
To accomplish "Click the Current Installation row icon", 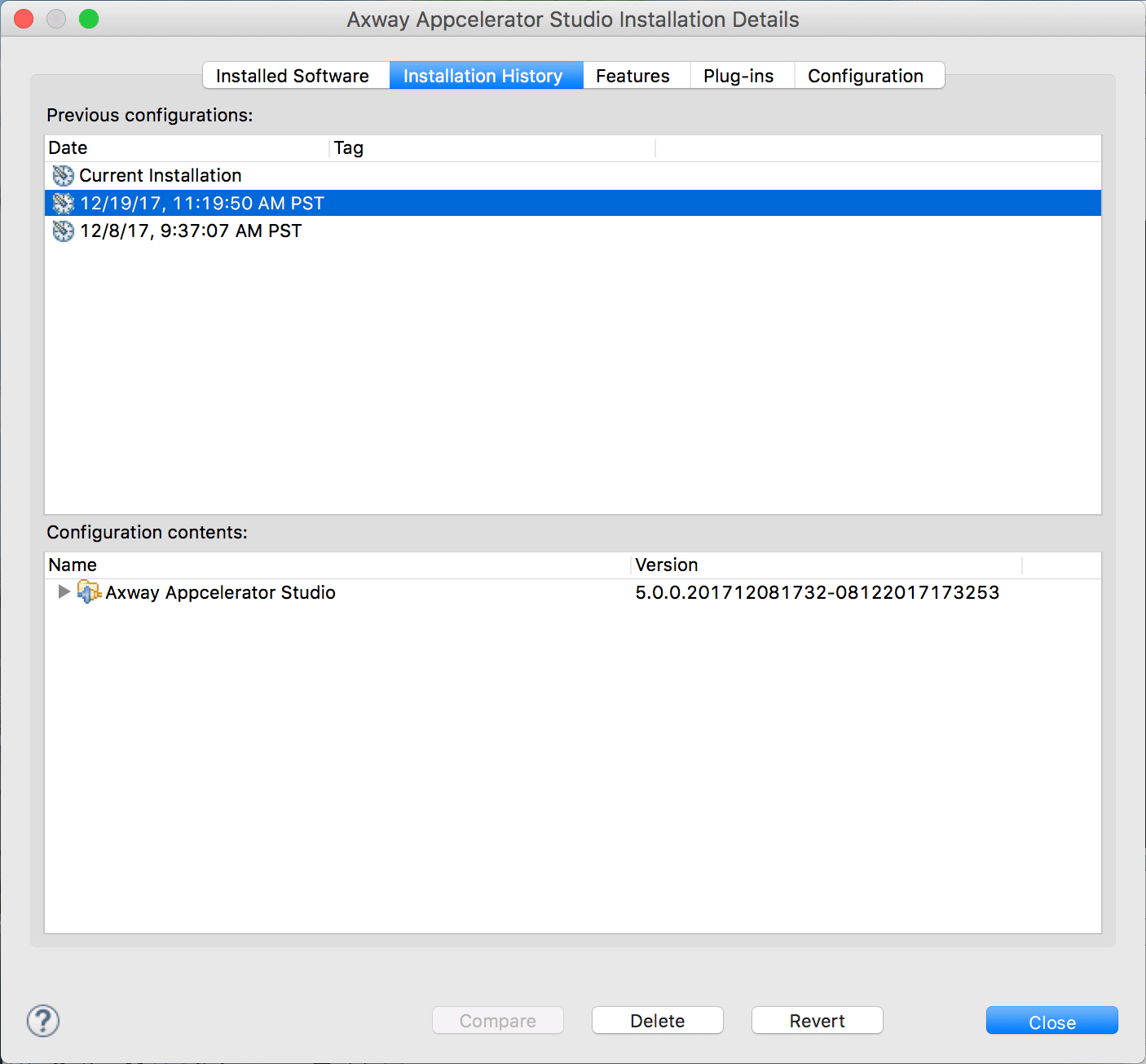I will (x=63, y=175).
